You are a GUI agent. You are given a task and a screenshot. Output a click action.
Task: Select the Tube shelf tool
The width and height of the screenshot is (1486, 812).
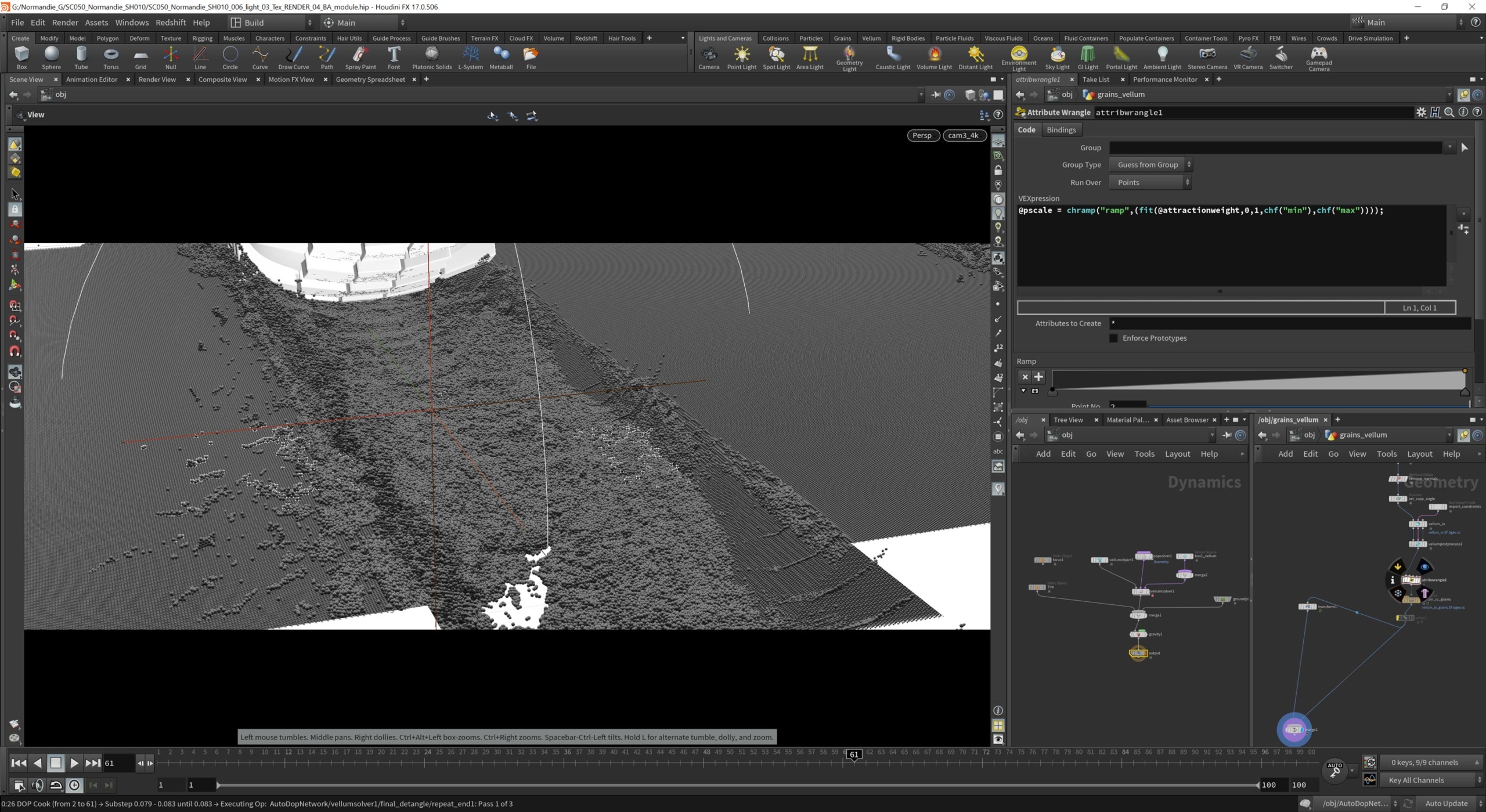(81, 58)
